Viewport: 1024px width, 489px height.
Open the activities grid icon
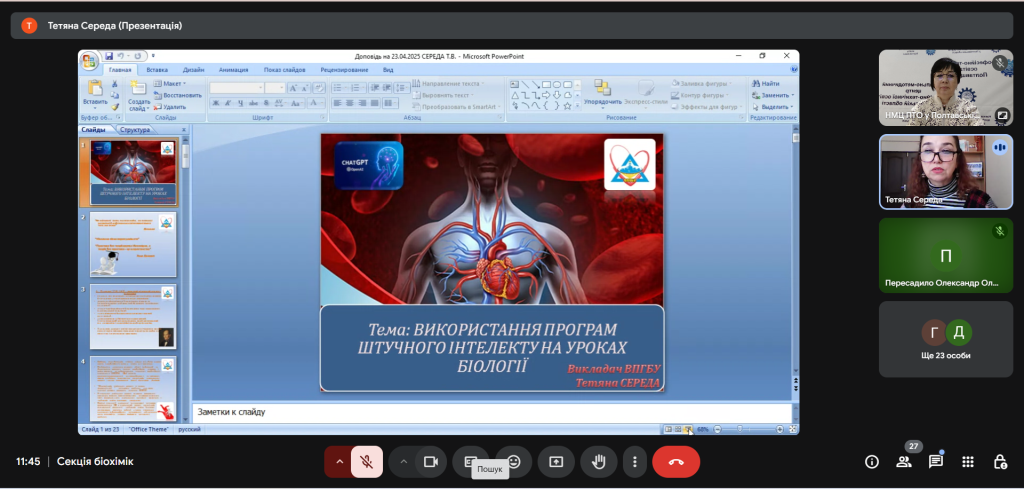coord(967,461)
